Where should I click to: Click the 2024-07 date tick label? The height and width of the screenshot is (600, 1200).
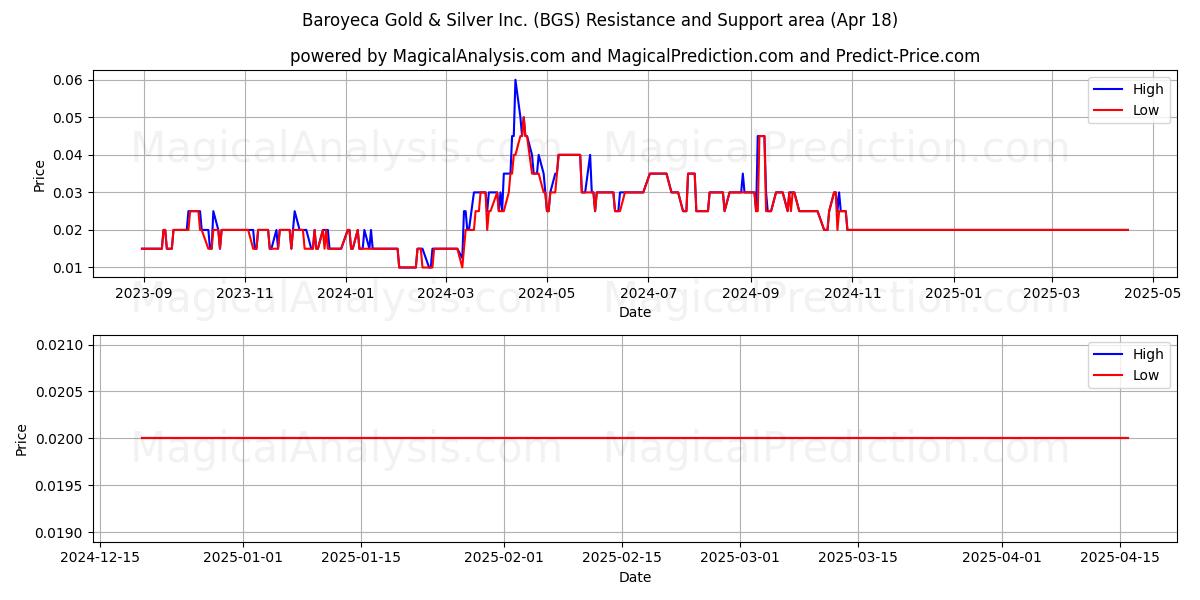coord(648,293)
